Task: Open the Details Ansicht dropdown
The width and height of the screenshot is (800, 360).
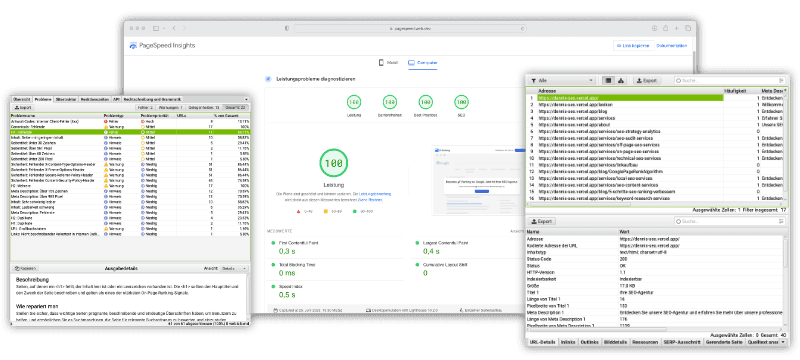Action: (235, 268)
